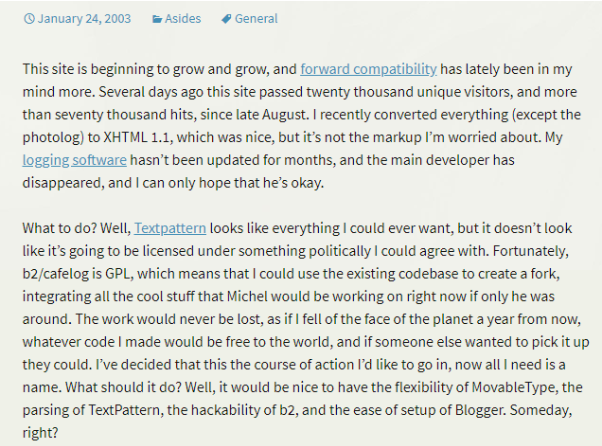Screen dimensions: 602x446
Task: Visit the logging software link
Action: tap(74, 160)
